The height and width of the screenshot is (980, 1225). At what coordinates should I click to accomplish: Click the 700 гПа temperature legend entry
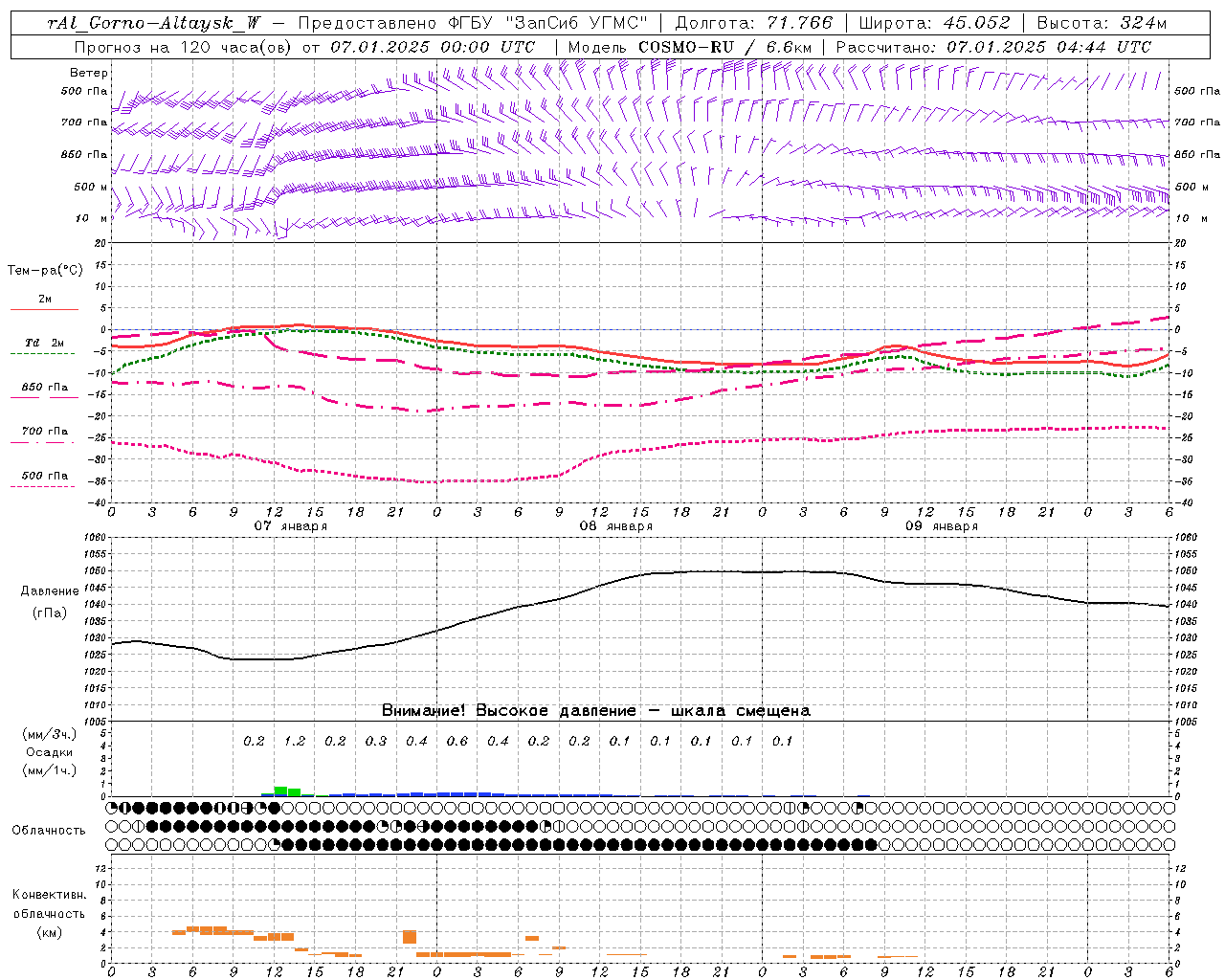point(44,434)
